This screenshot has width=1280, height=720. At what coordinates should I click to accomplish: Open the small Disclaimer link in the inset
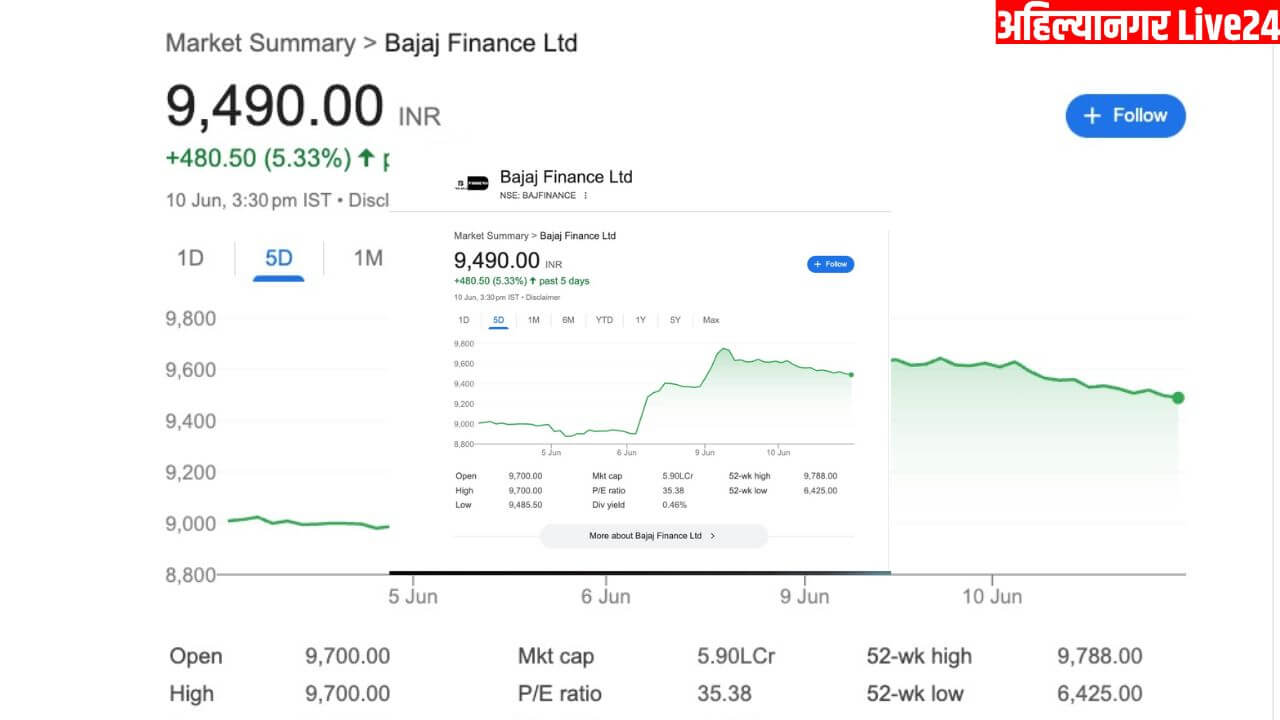[x=543, y=297]
